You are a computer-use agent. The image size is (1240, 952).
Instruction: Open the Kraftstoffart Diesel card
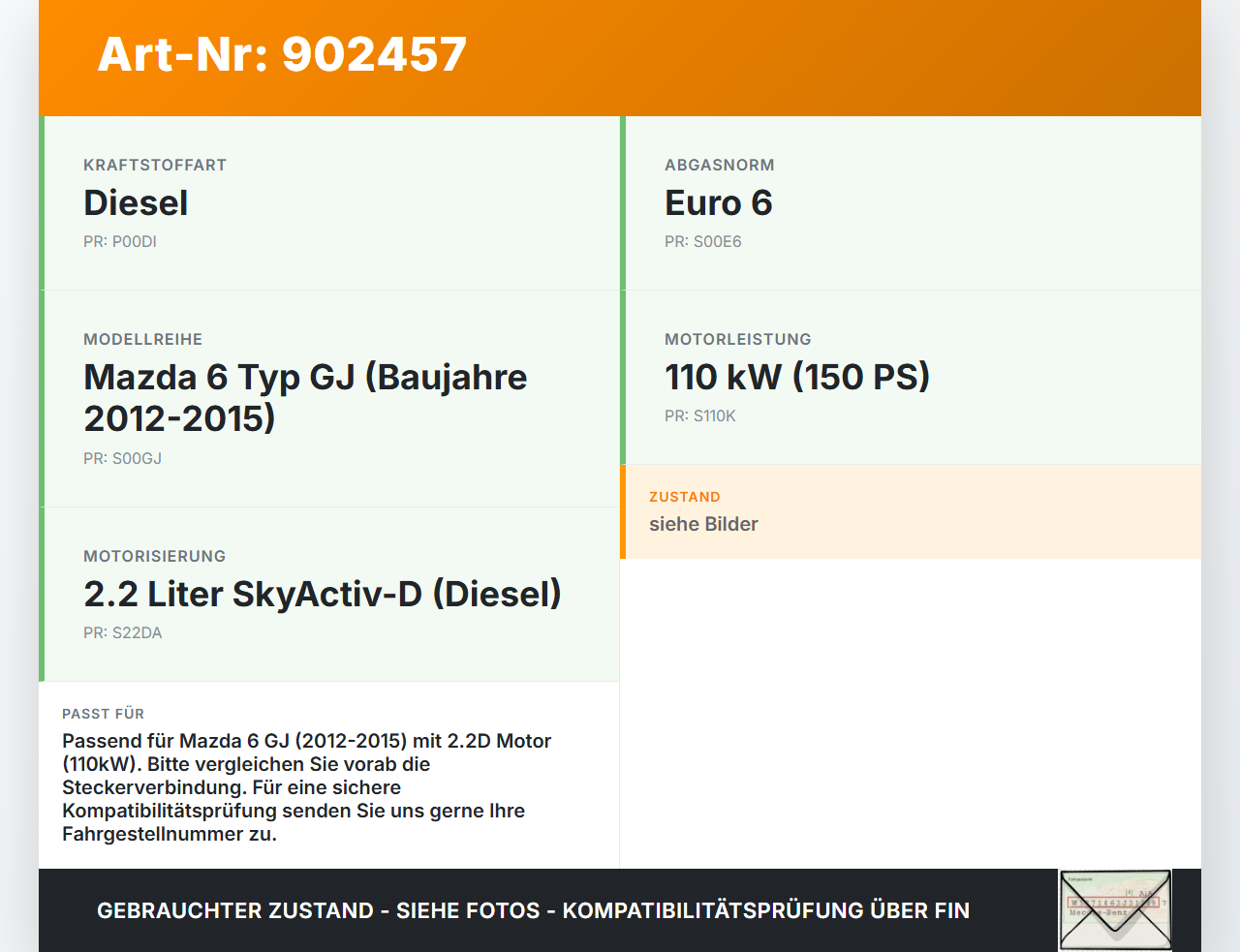coord(329,203)
